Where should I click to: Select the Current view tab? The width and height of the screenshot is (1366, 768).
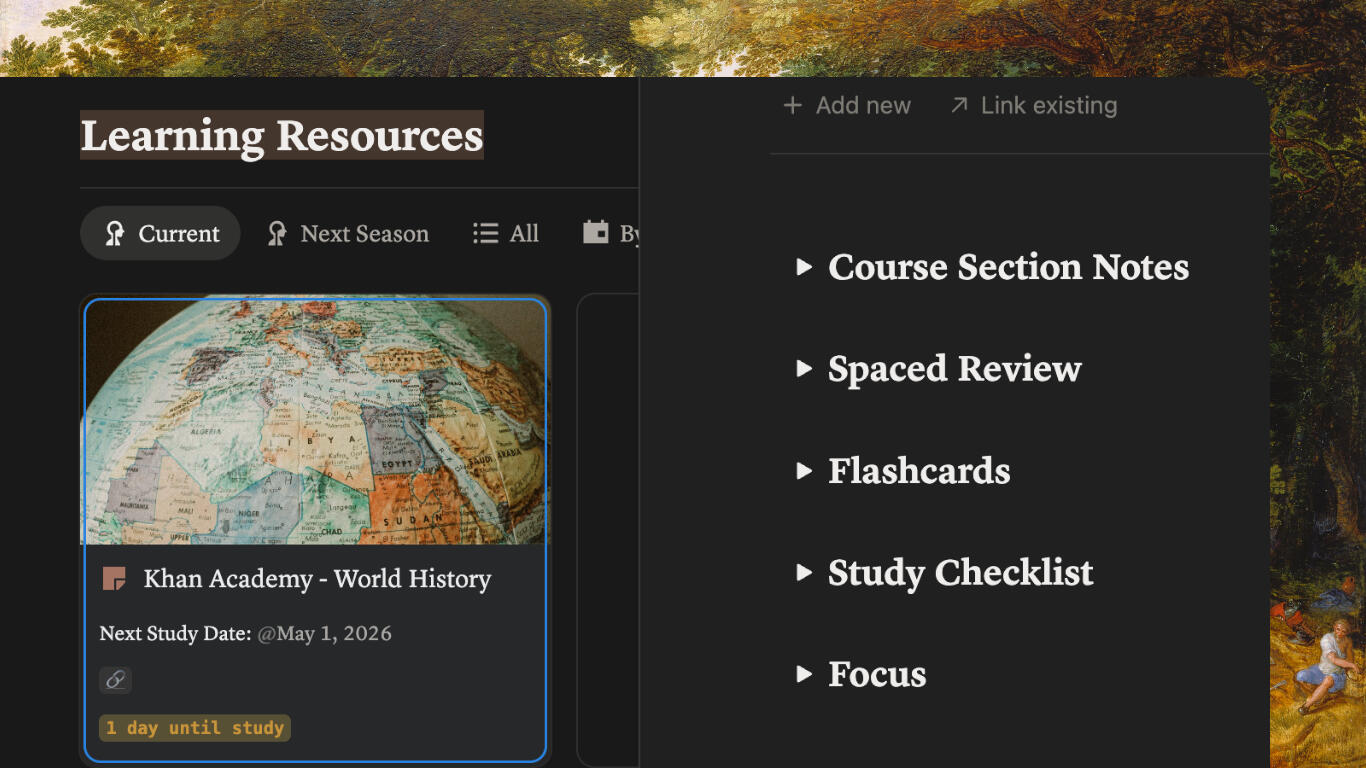tap(160, 233)
